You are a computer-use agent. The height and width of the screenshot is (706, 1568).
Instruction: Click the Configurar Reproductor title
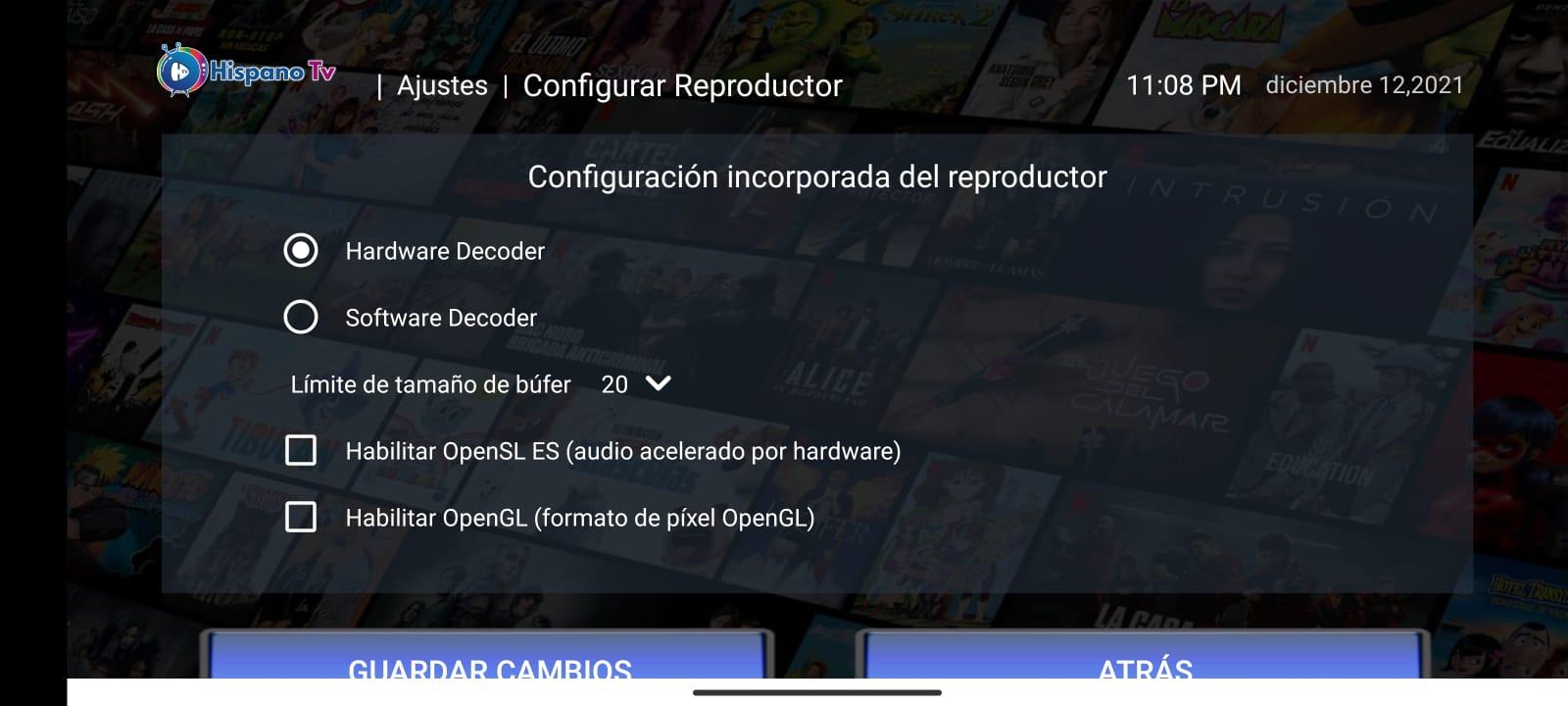[x=682, y=86]
